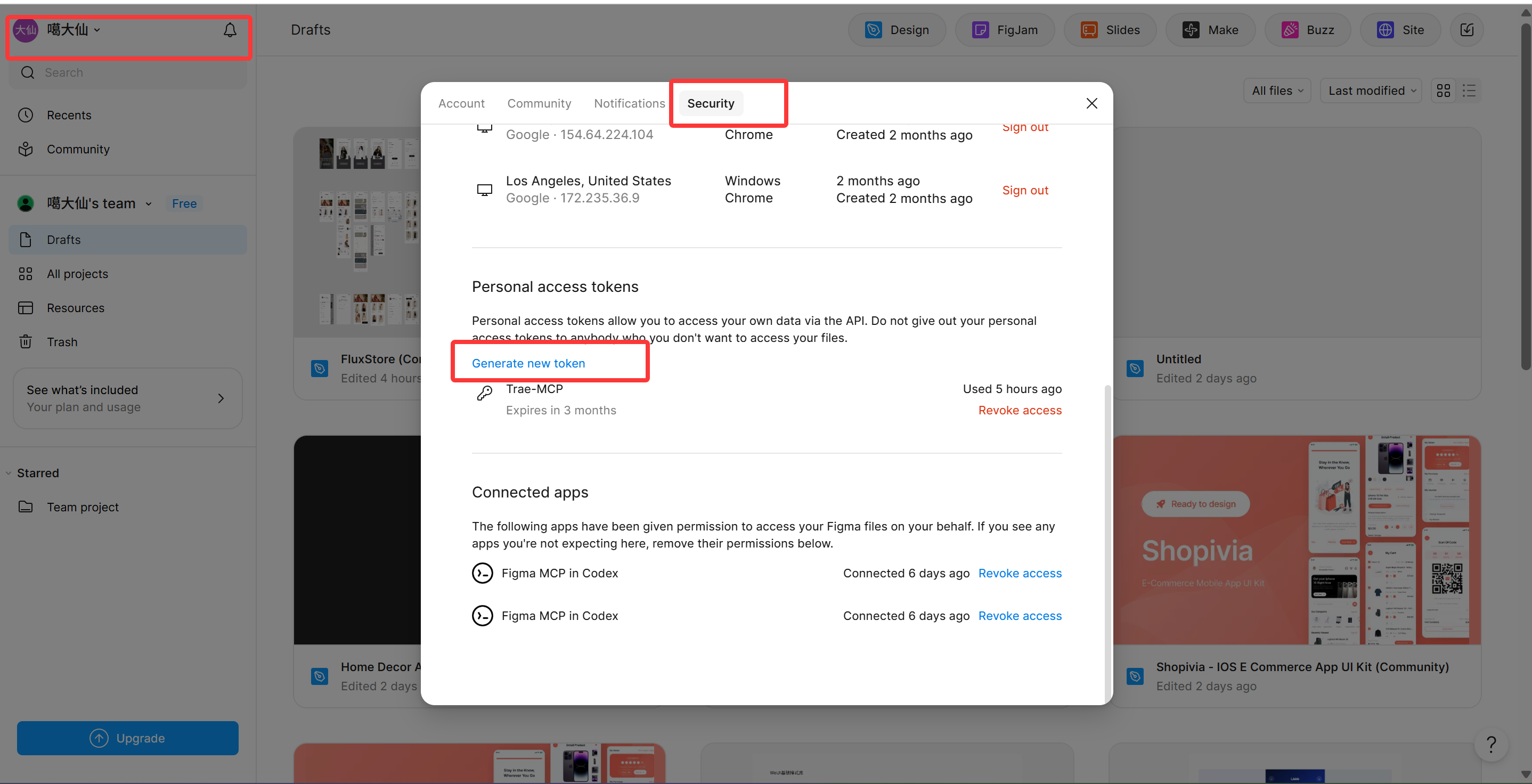Click the green team avatar icon
1532x784 pixels.
pos(26,203)
